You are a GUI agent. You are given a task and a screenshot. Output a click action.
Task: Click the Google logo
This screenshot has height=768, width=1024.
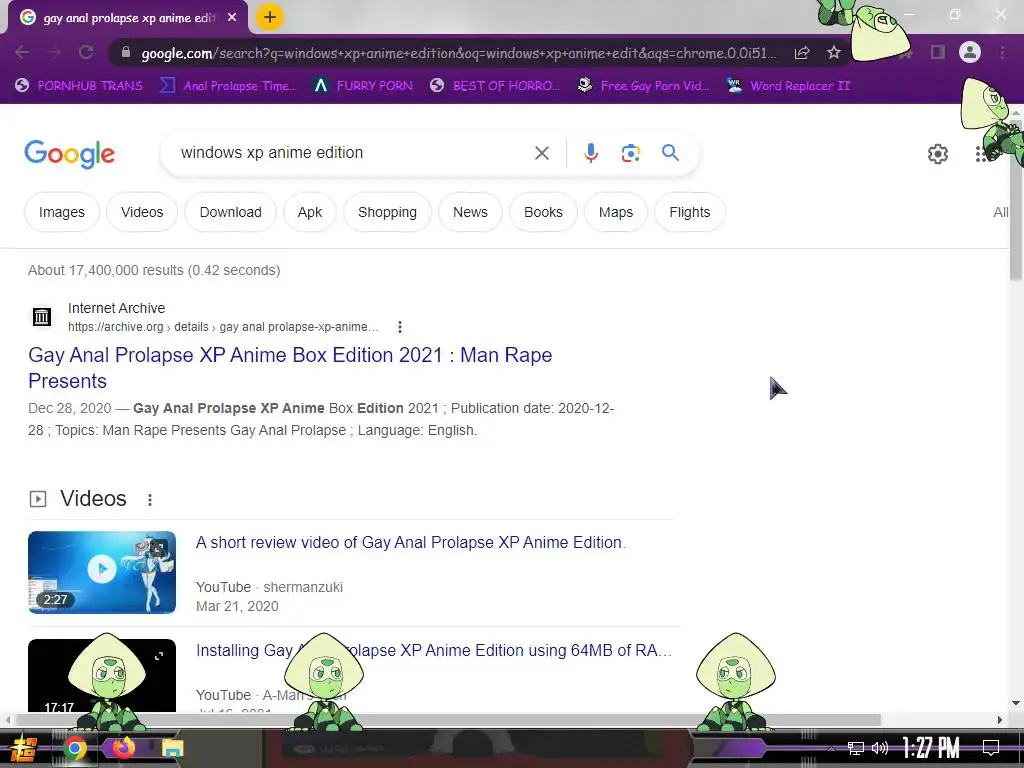pos(69,153)
